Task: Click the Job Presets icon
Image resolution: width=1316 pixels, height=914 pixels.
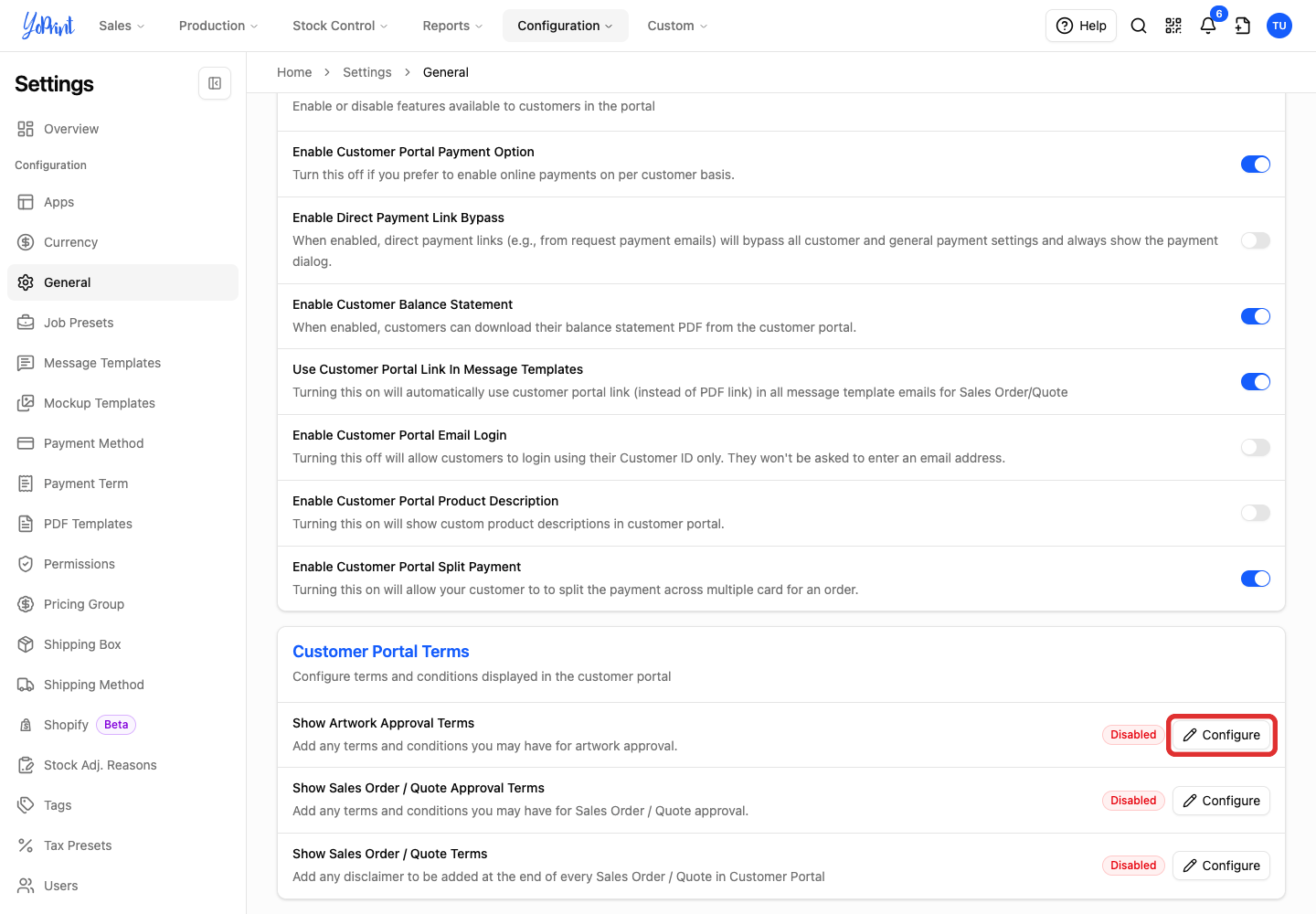Action: [x=26, y=323]
